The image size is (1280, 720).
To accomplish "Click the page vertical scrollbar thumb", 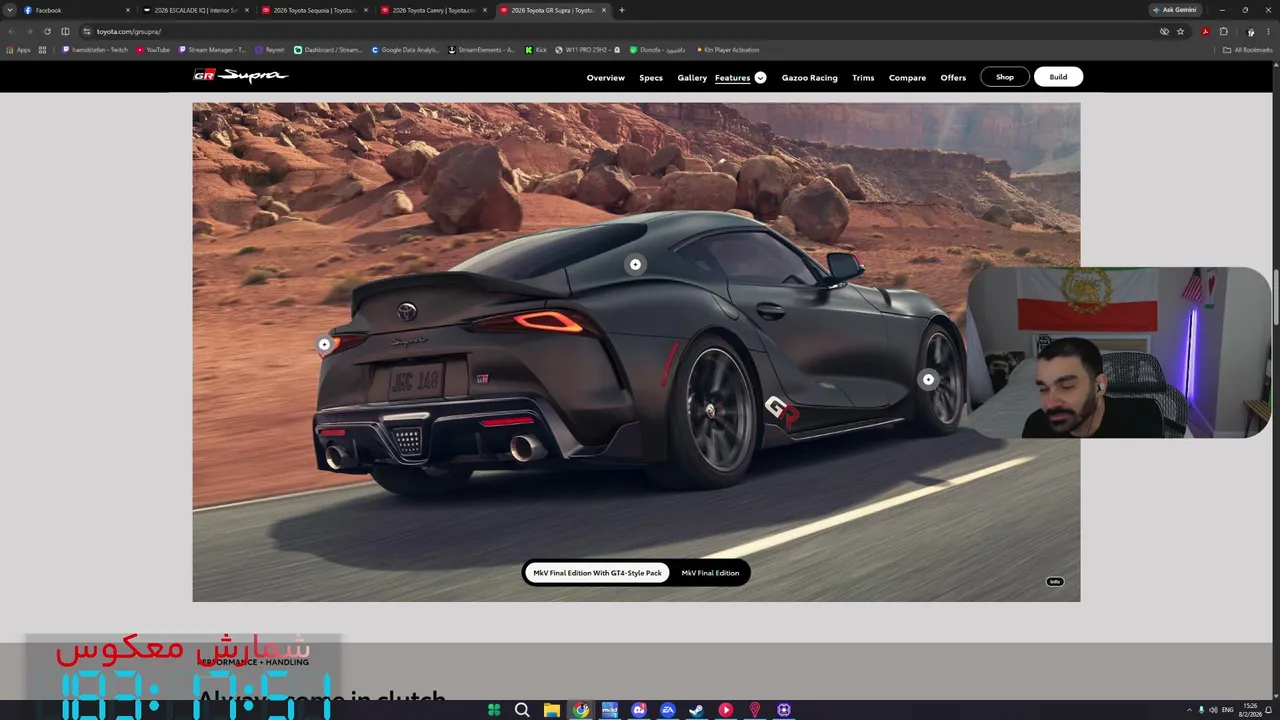I will 1276,295.
